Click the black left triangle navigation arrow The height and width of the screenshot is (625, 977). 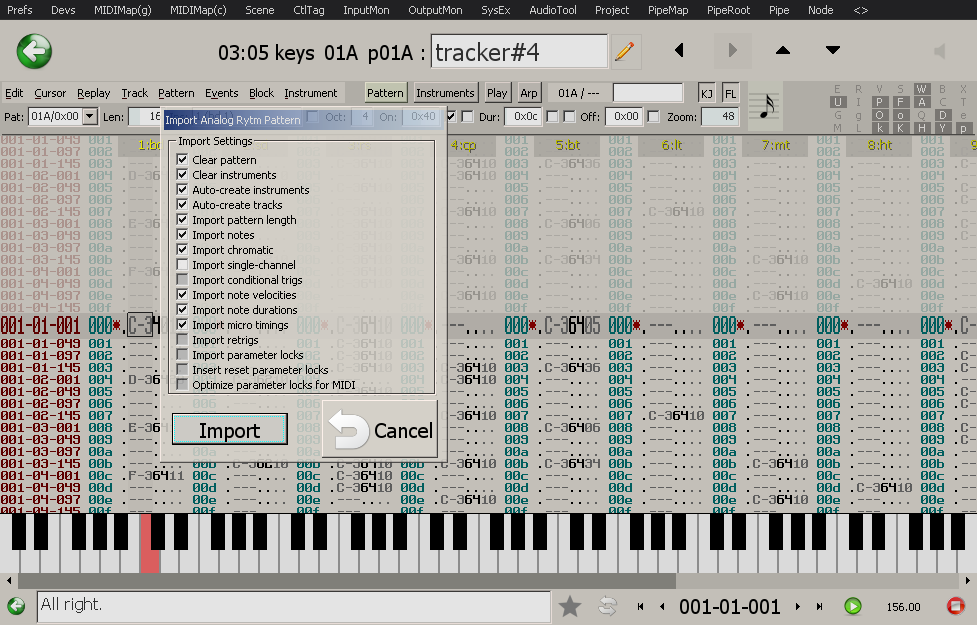(x=680, y=50)
